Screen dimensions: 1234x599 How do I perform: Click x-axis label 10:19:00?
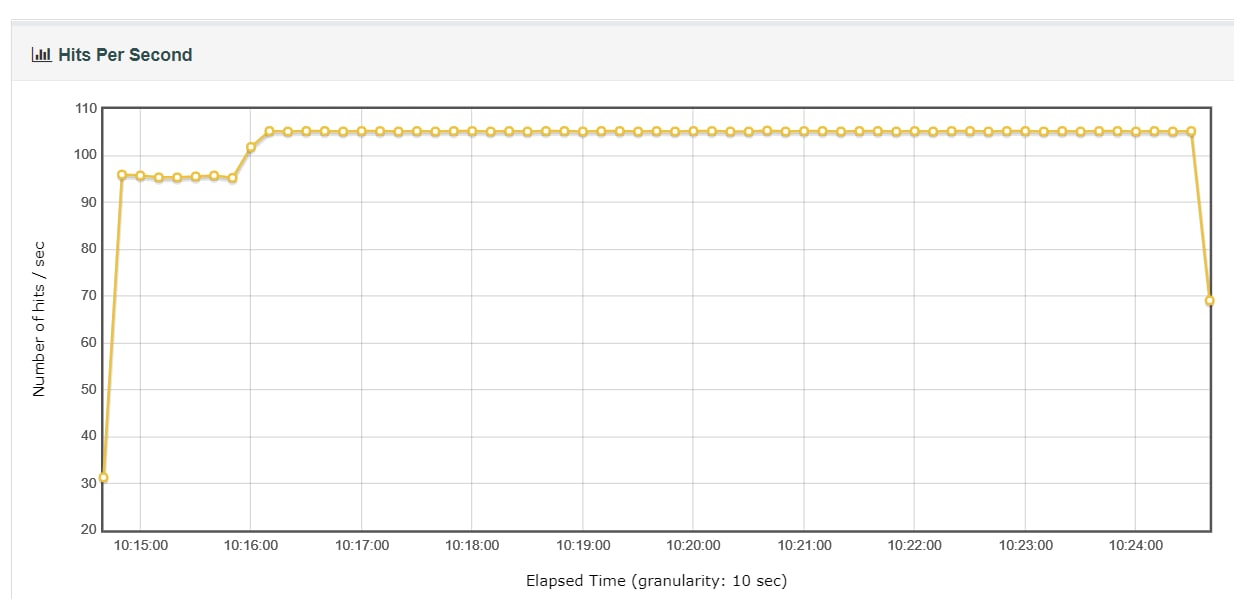583,546
